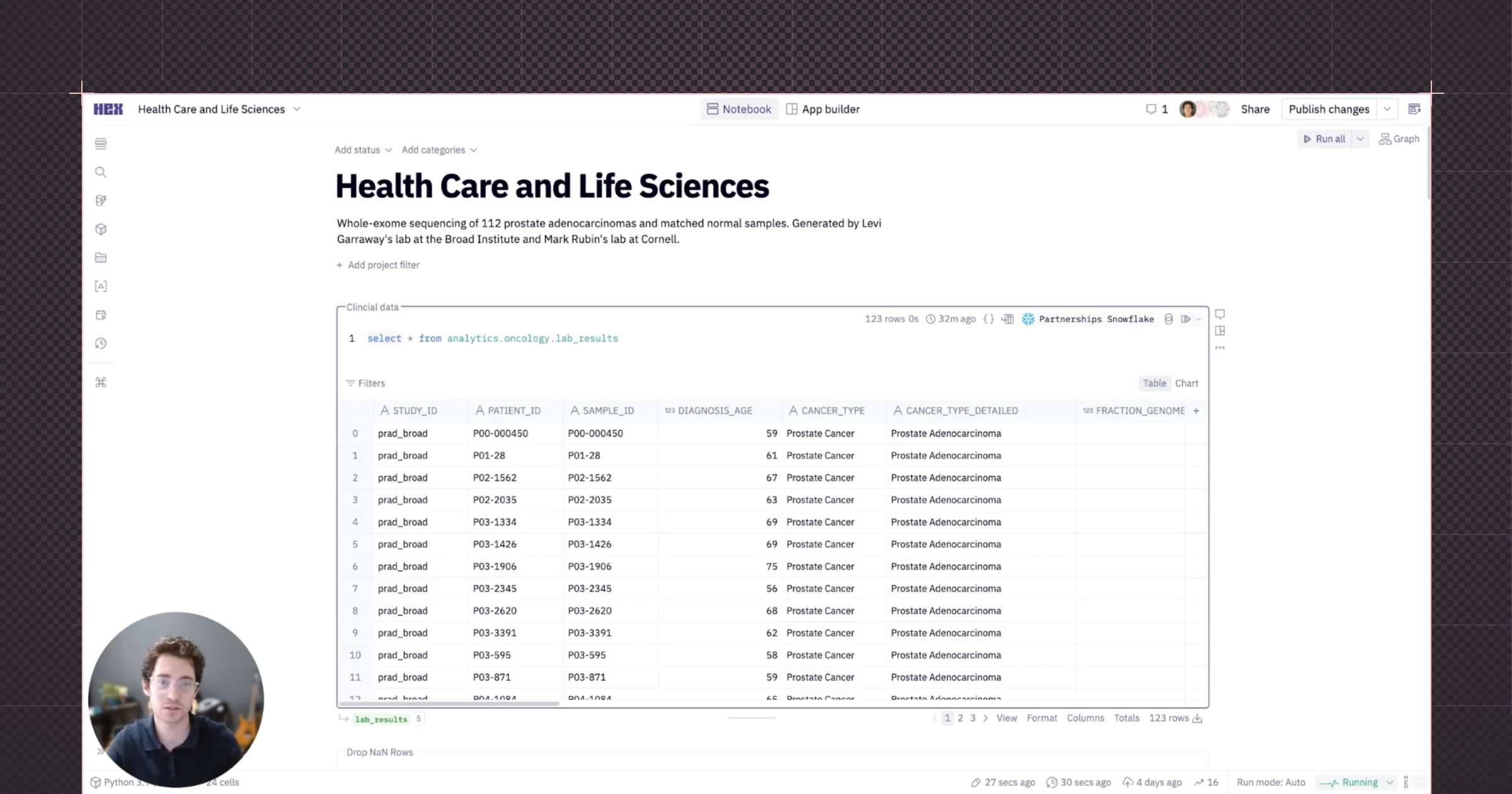Open command palette icon in sidebar
The image size is (1512, 794).
tap(101, 383)
